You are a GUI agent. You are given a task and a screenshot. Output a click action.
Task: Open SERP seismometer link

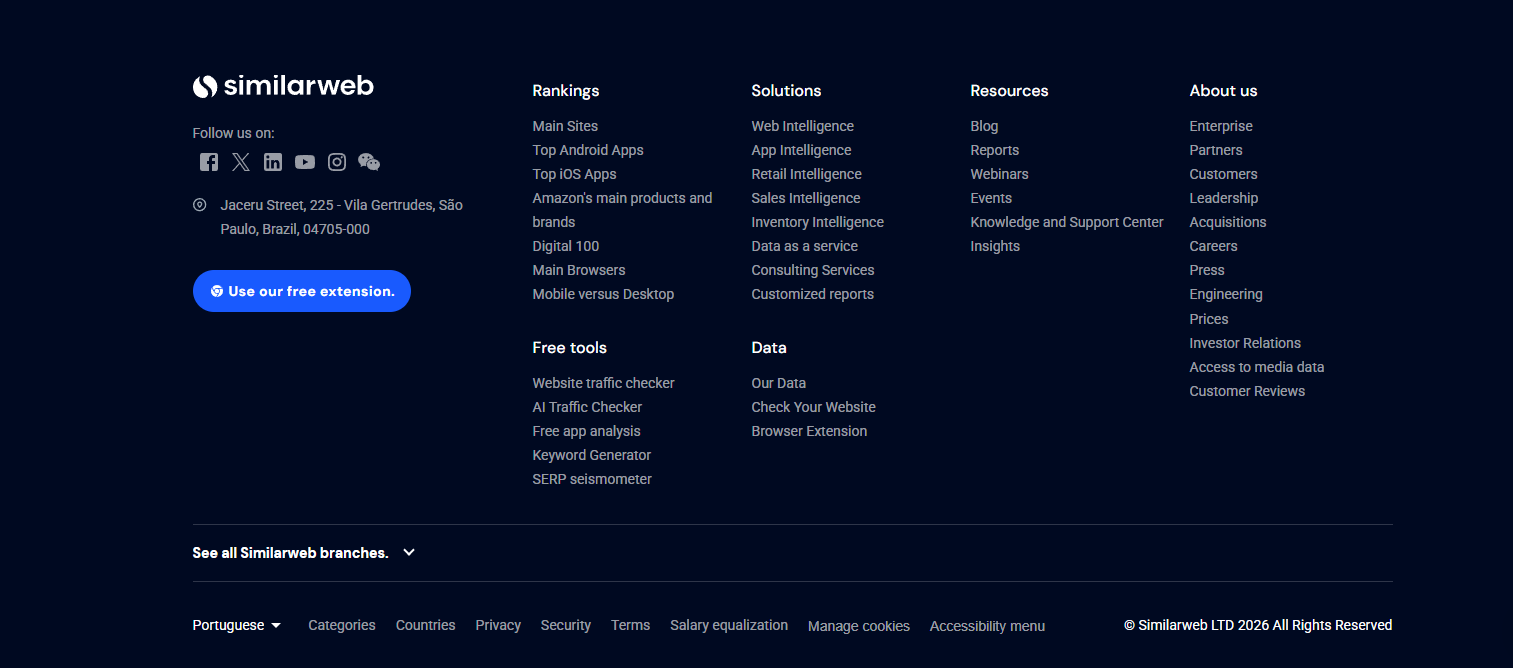coord(592,479)
